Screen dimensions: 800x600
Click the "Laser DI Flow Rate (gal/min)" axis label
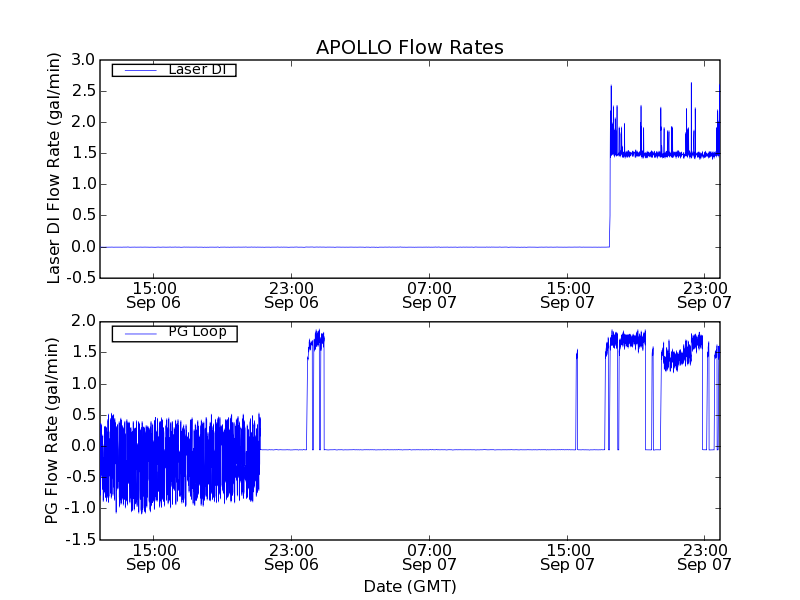click(x=54, y=168)
